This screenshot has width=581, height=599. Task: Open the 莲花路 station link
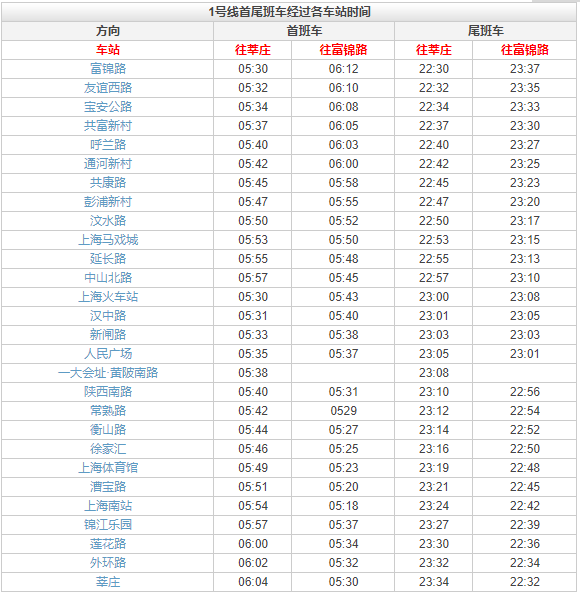[x=108, y=544]
